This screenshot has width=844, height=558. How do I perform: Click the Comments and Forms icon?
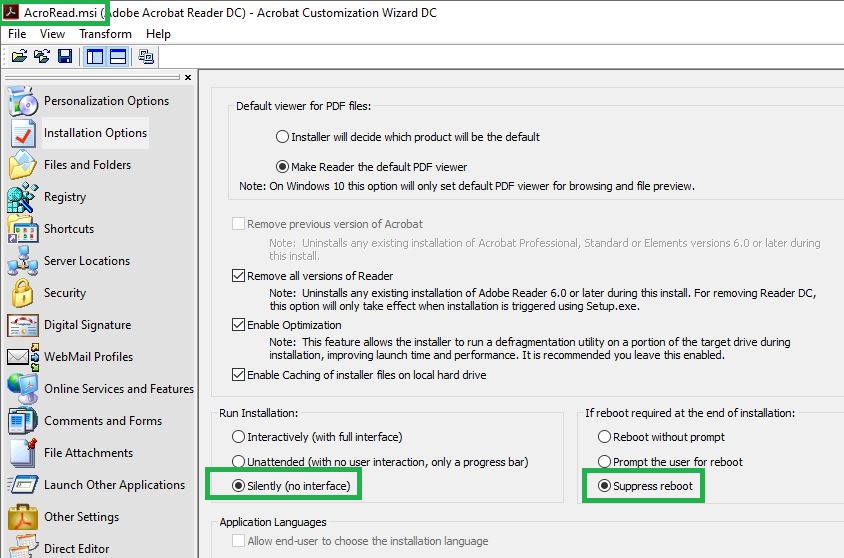[x=23, y=421]
